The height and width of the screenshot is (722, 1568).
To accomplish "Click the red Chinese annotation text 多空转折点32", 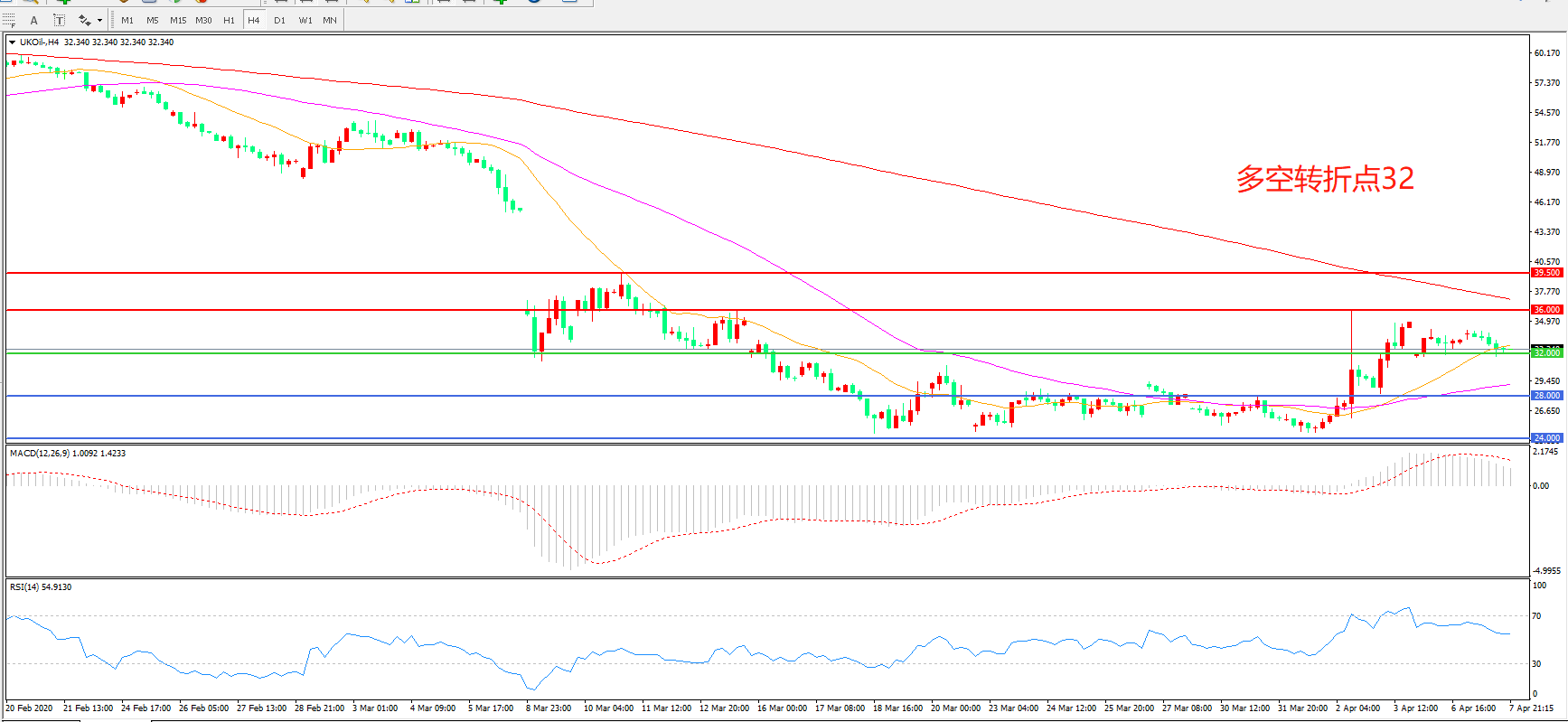I will (1325, 179).
